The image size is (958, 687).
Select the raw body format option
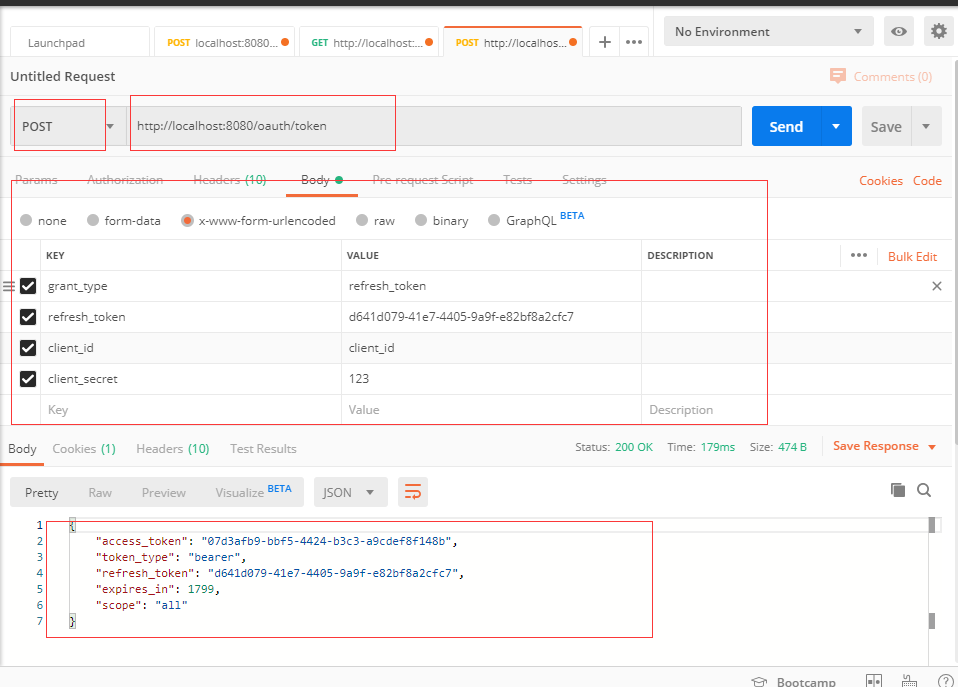[x=362, y=220]
